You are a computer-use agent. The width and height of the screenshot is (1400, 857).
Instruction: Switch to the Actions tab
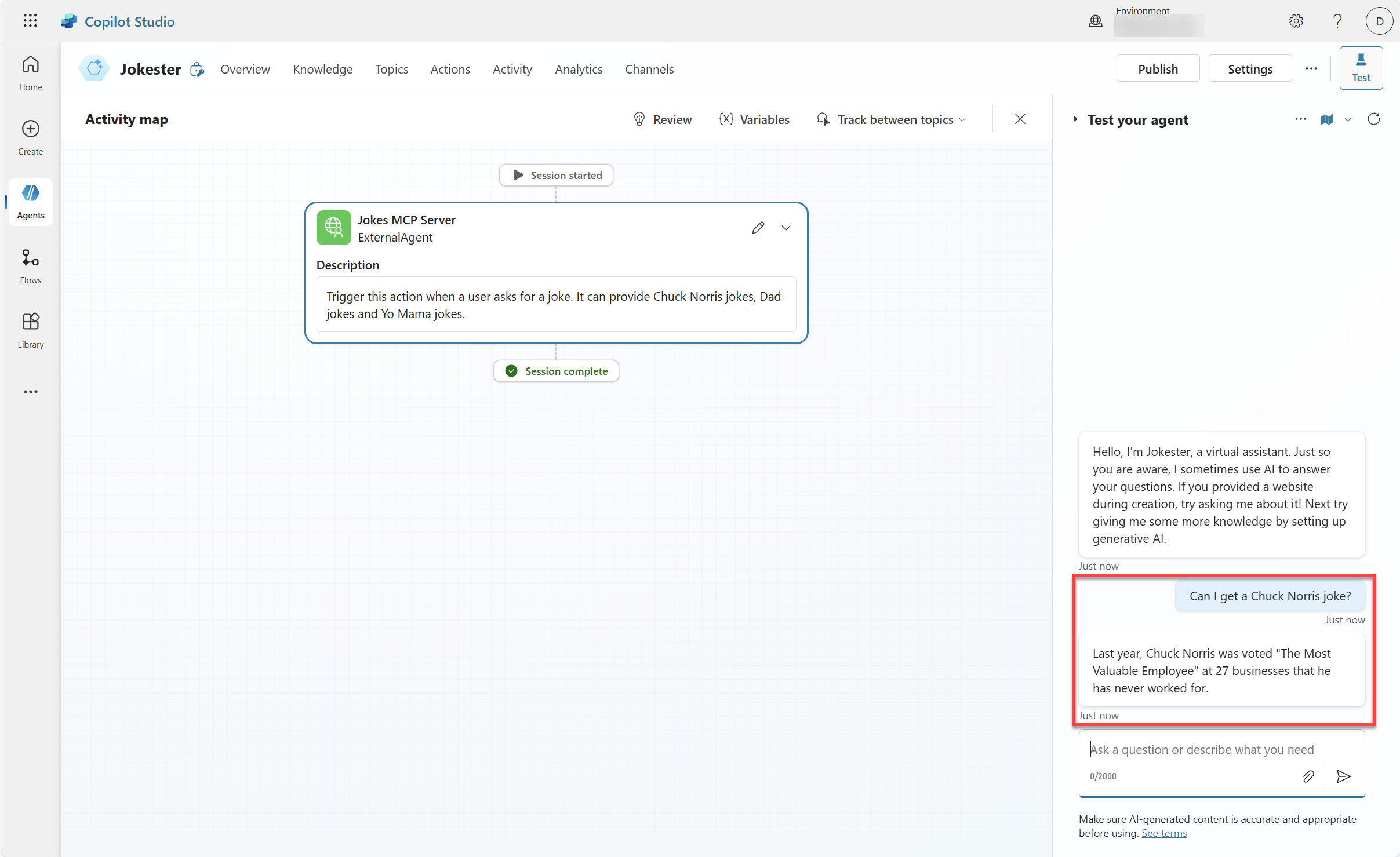[x=450, y=69]
